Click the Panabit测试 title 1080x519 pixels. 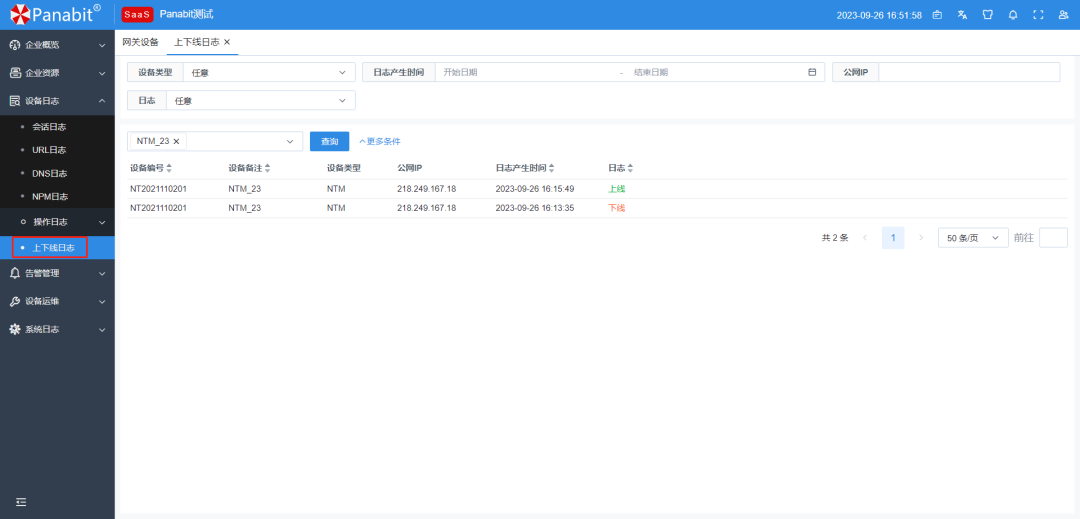[x=186, y=14]
